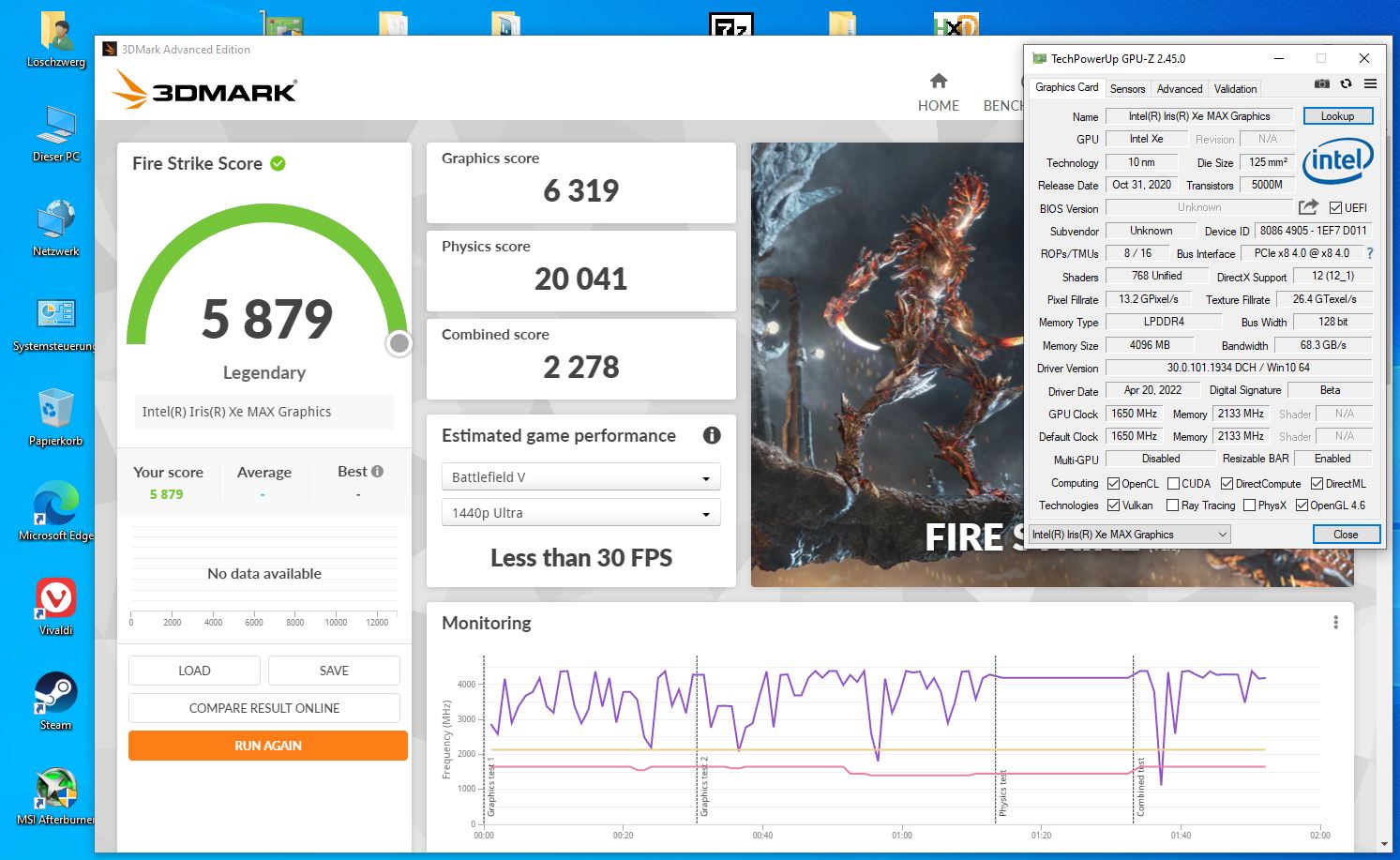Click the orange RUN AGAIN button
This screenshot has height=860, width=1400.
point(268,746)
